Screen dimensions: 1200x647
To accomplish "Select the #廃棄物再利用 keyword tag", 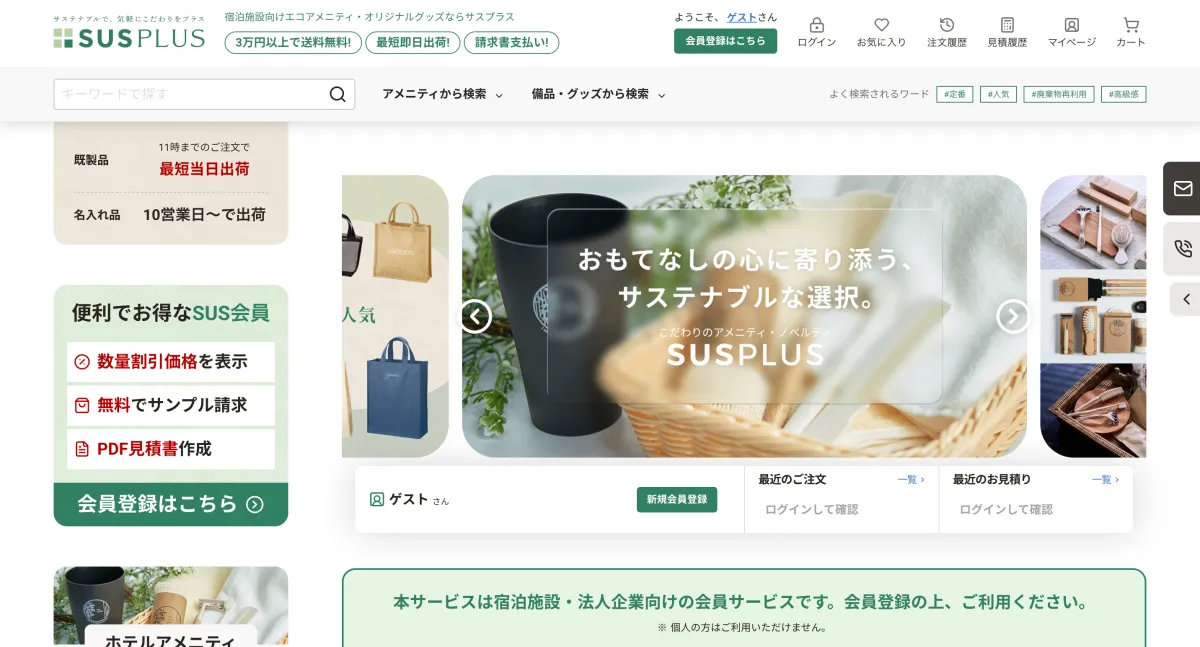I will click(x=1058, y=94).
